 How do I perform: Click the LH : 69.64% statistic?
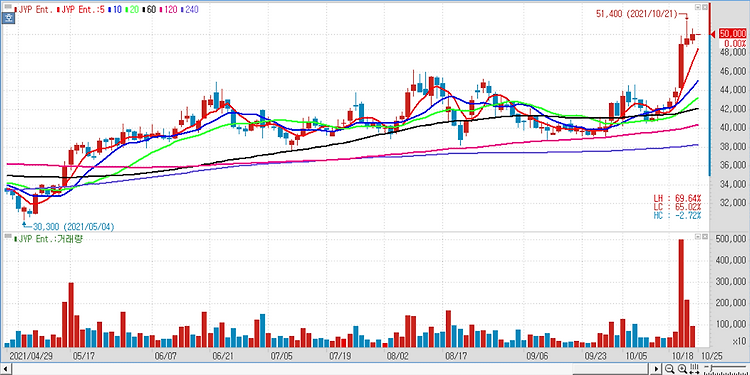677,198
